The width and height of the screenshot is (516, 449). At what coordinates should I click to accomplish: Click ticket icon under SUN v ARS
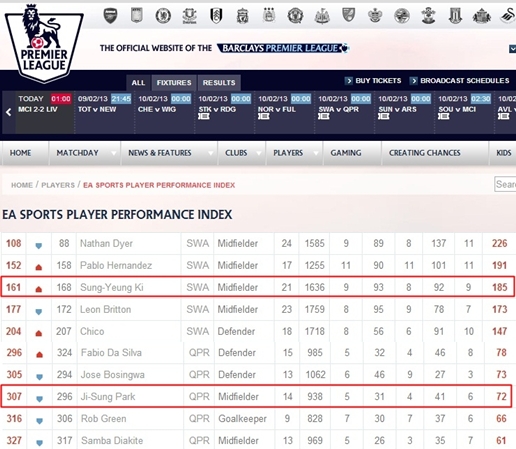point(384,116)
